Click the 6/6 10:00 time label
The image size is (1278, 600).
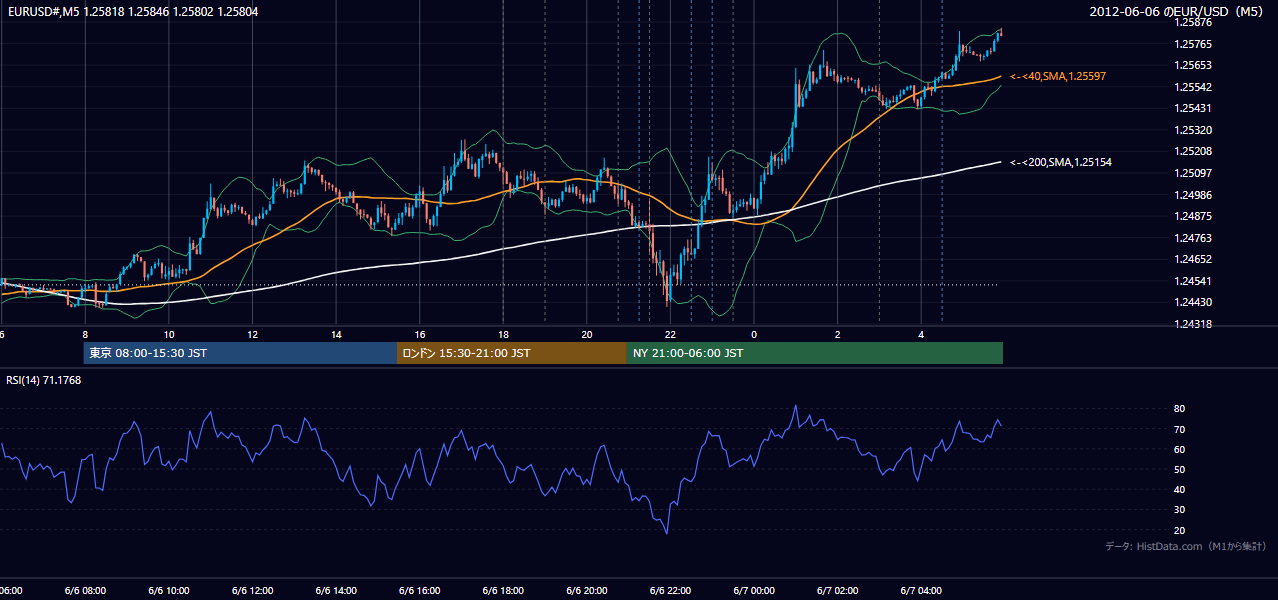coord(169,591)
